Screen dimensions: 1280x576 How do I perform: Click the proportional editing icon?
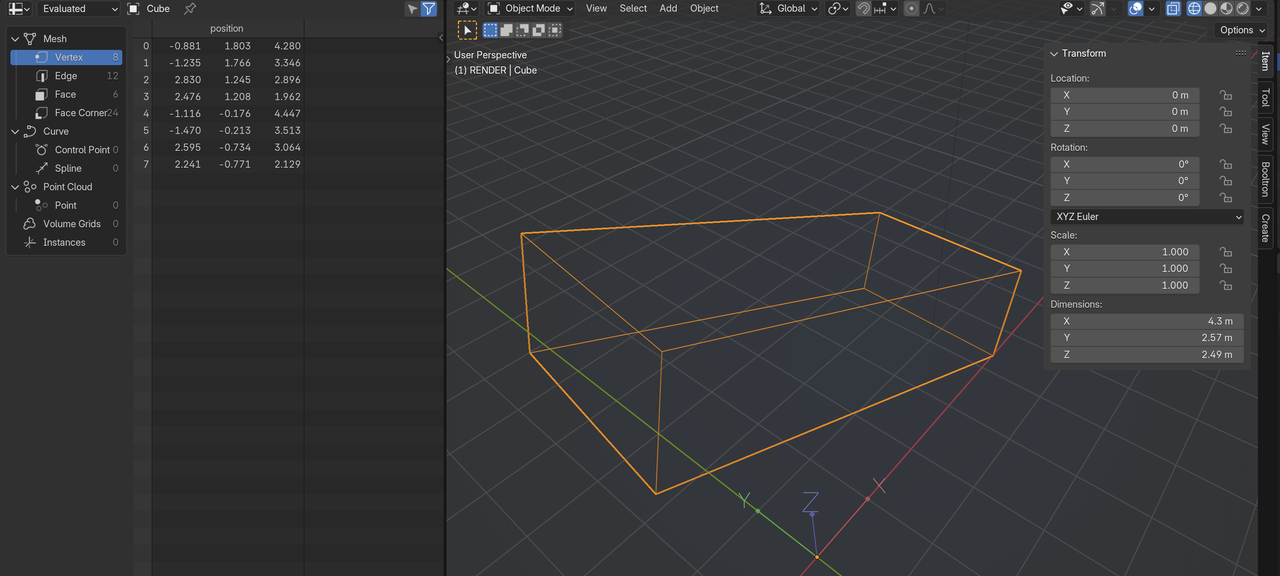pos(911,8)
